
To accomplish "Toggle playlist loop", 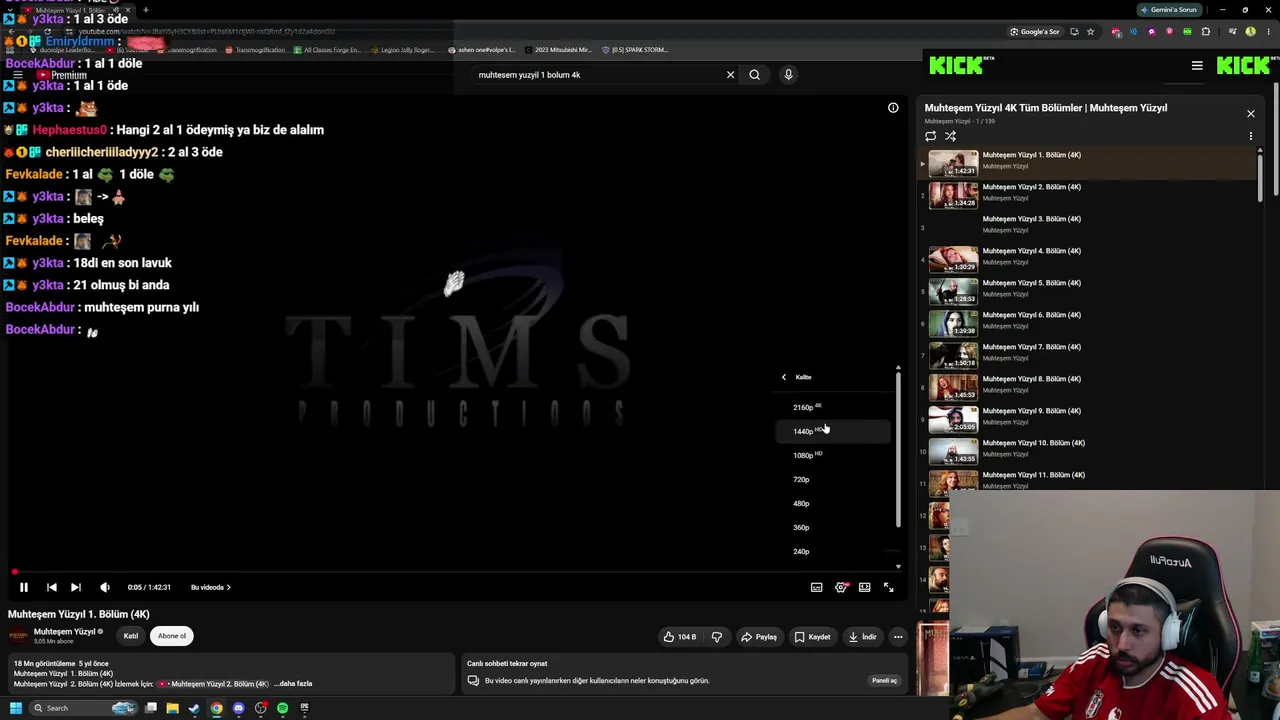I will tap(931, 136).
